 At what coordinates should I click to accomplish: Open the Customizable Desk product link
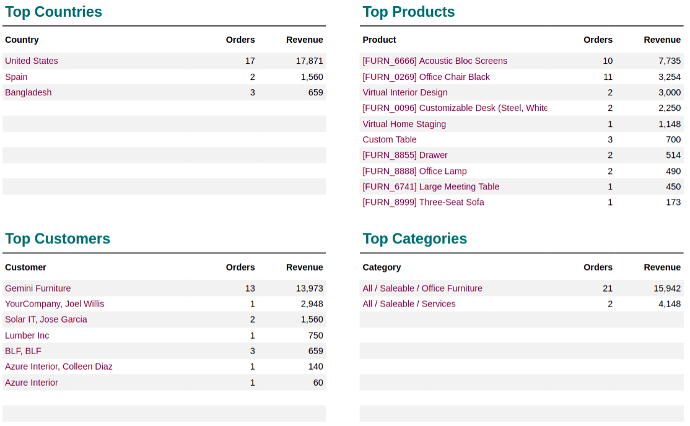click(x=454, y=108)
